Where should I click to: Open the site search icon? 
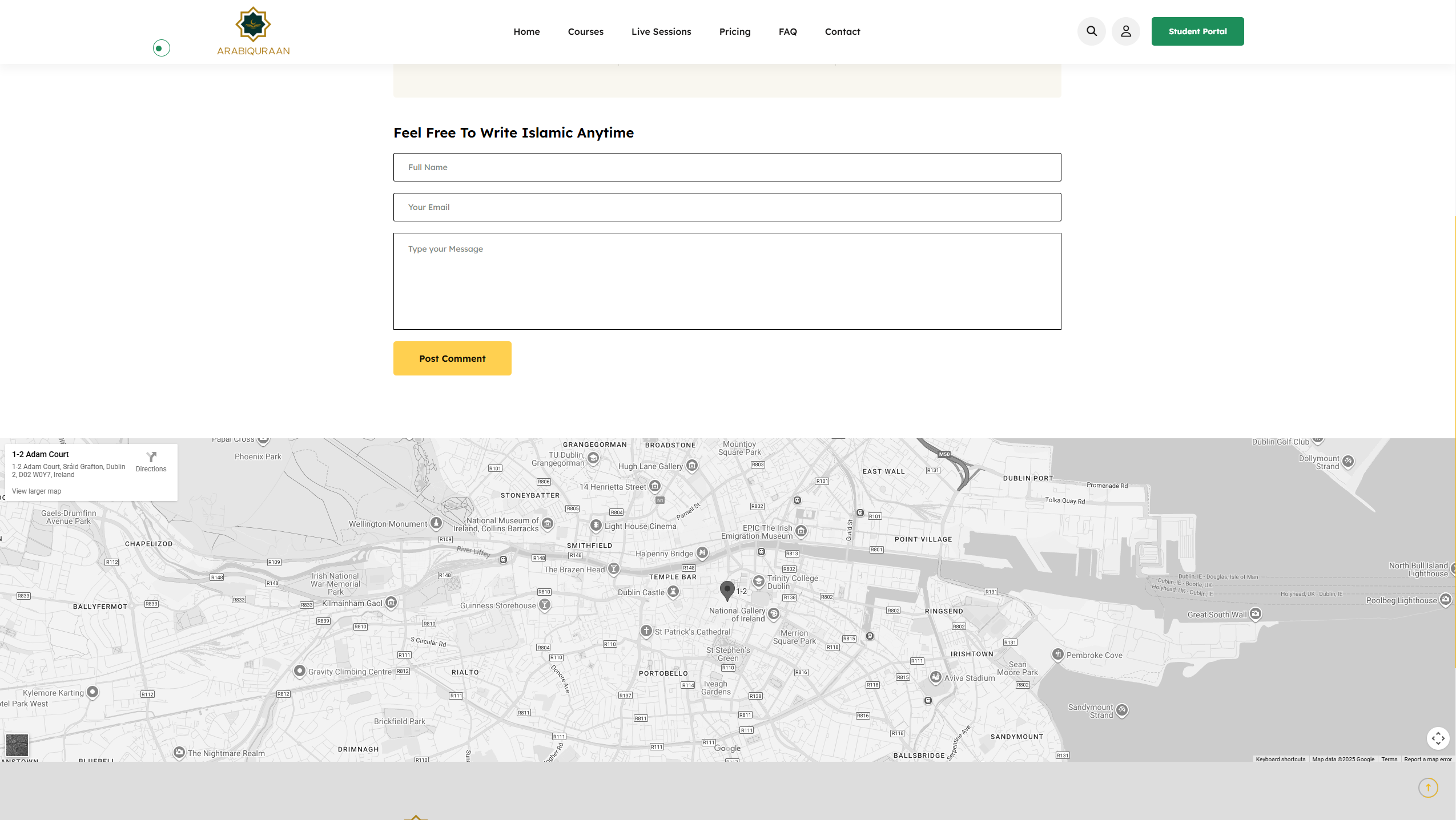click(x=1091, y=31)
